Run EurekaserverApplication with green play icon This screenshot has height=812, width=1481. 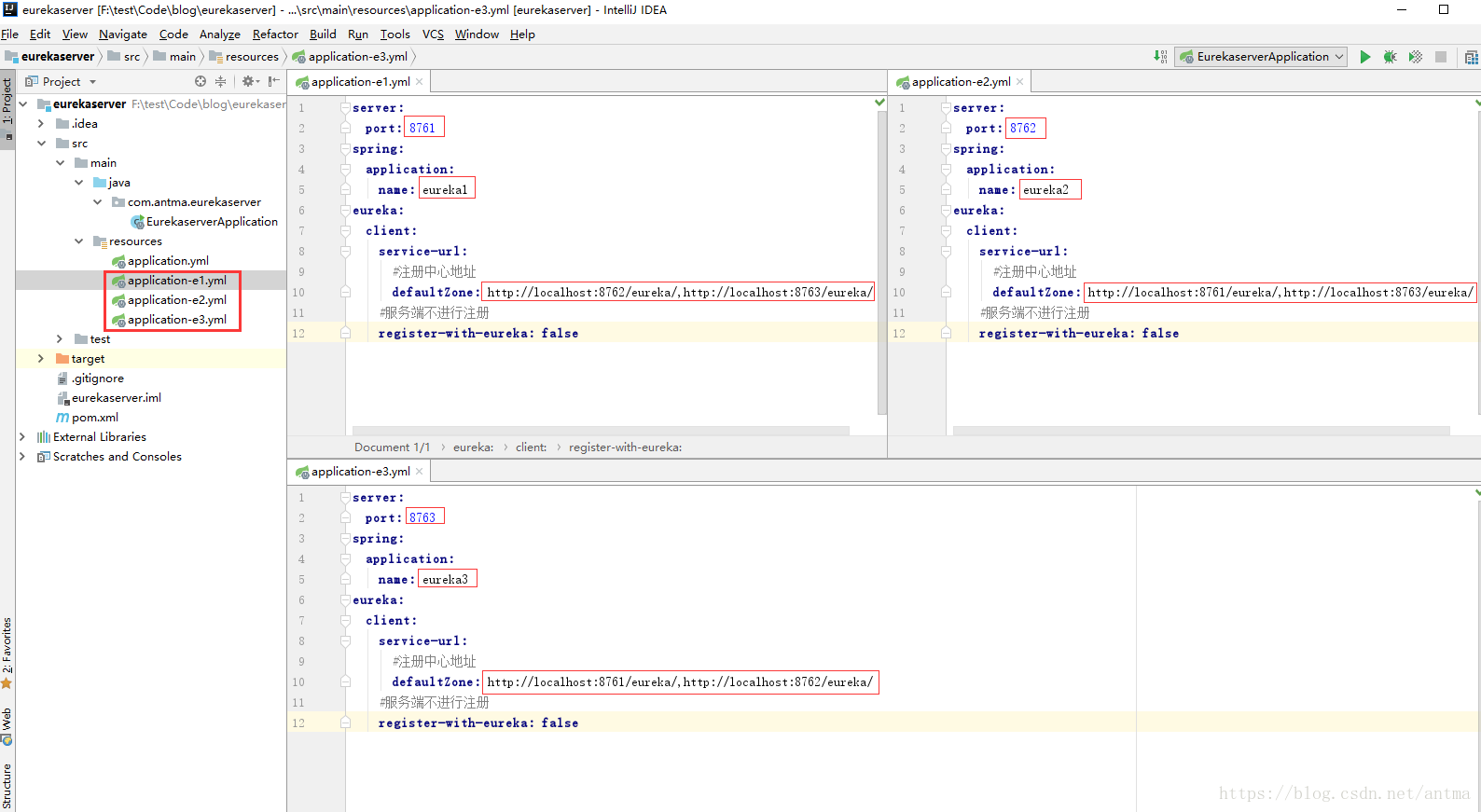pyautogui.click(x=1364, y=57)
